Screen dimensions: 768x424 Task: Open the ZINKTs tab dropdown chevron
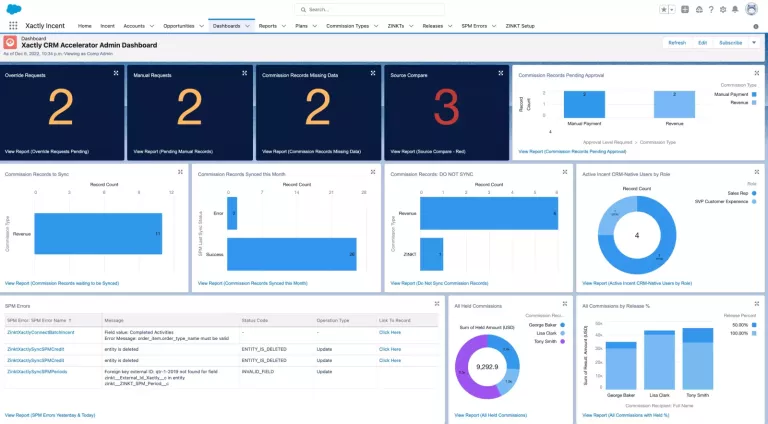tap(411, 26)
